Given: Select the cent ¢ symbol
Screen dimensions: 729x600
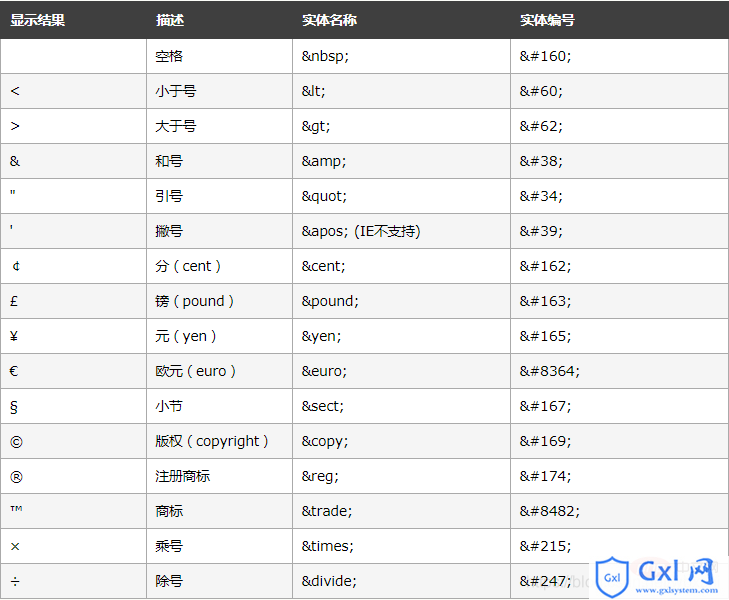Looking at the screenshot, I should [x=16, y=266].
